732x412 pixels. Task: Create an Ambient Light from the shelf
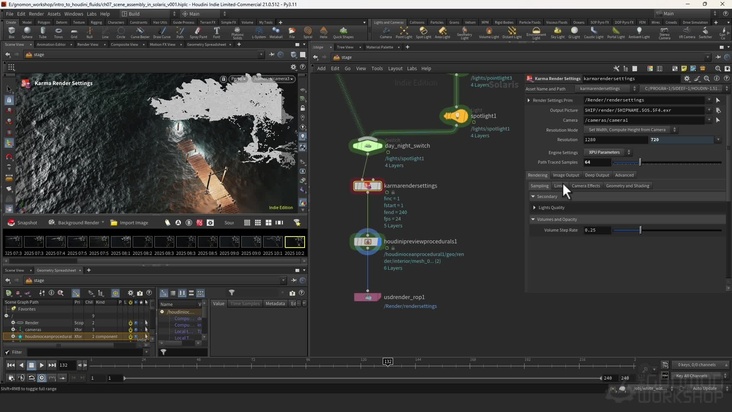[x=639, y=32]
